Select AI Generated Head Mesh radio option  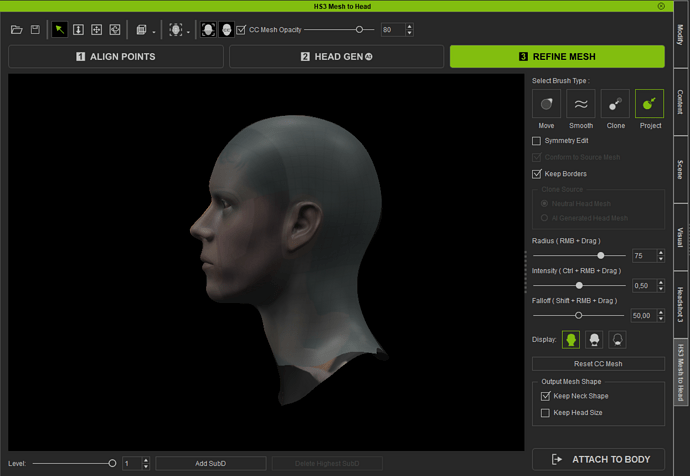tap(544, 218)
